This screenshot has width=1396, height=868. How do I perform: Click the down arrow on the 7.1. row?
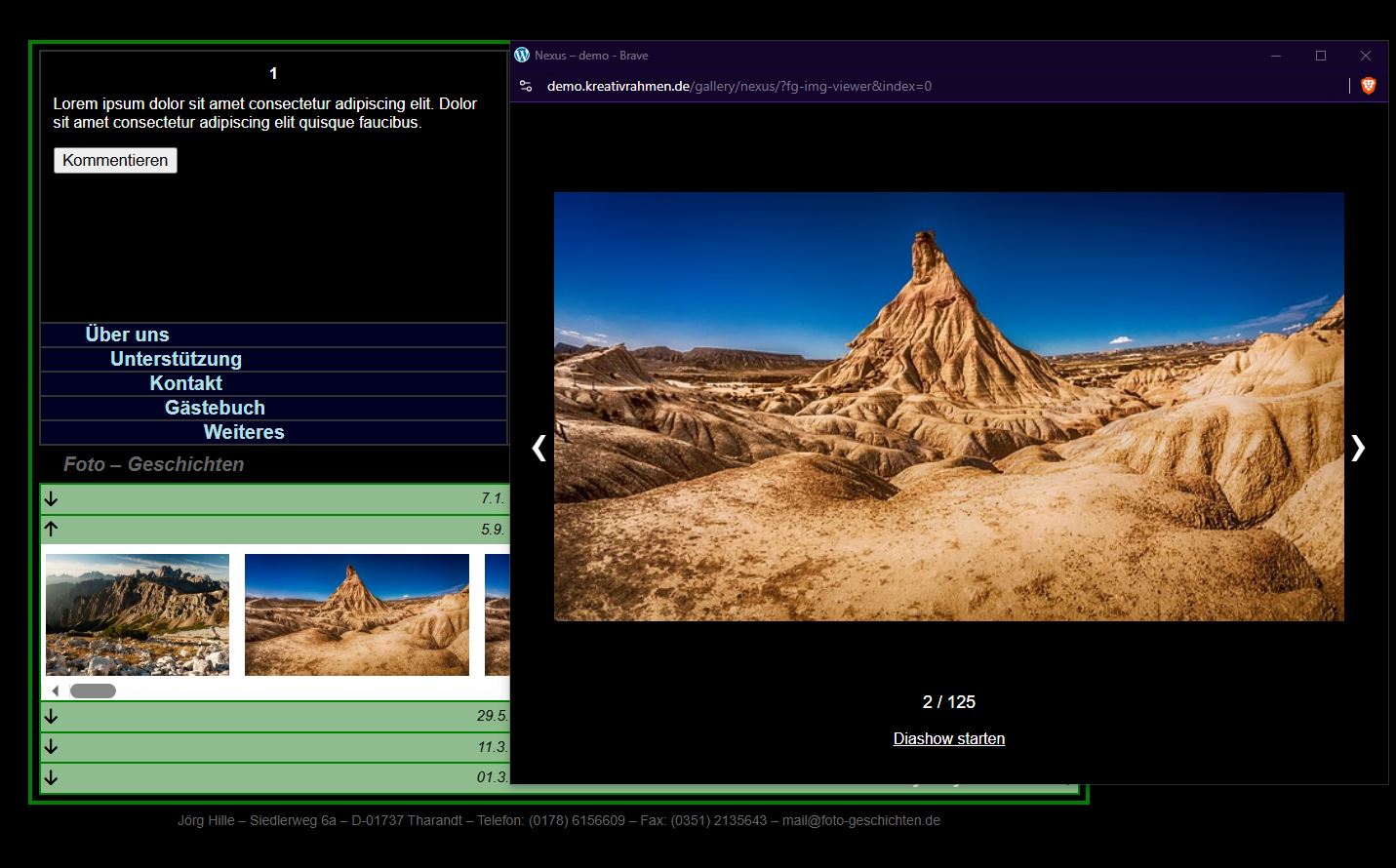coord(50,498)
